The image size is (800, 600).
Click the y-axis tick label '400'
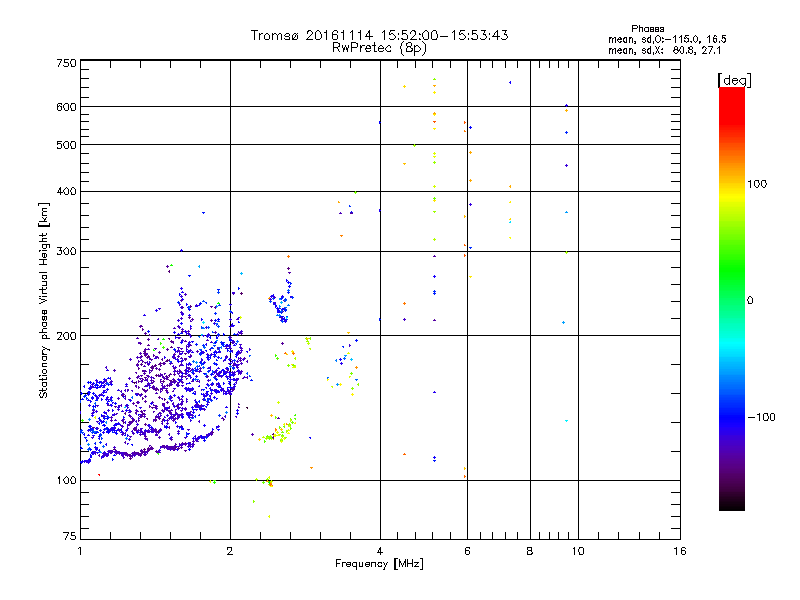click(x=67, y=192)
